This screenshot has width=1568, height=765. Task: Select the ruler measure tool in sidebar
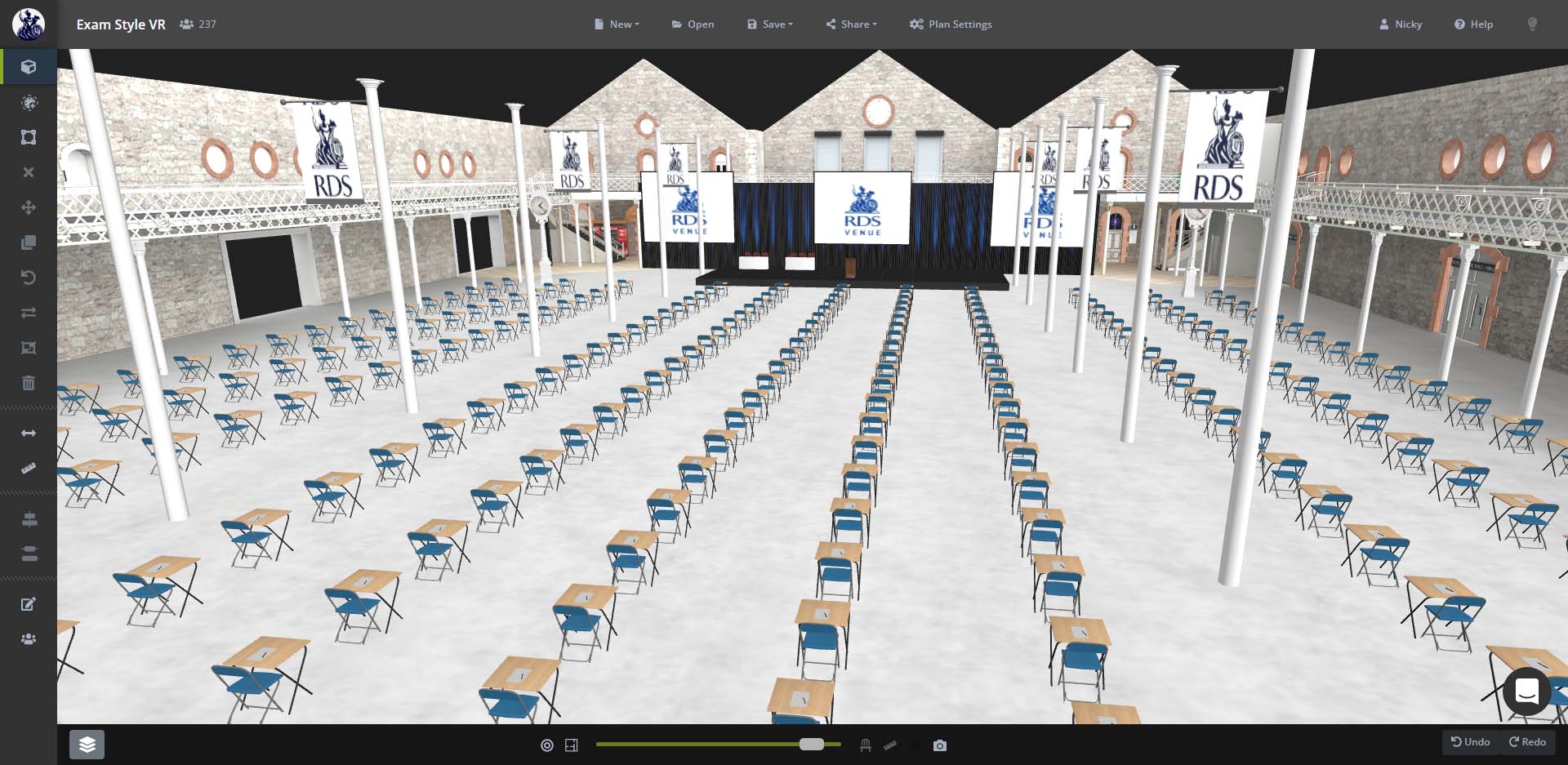[29, 469]
